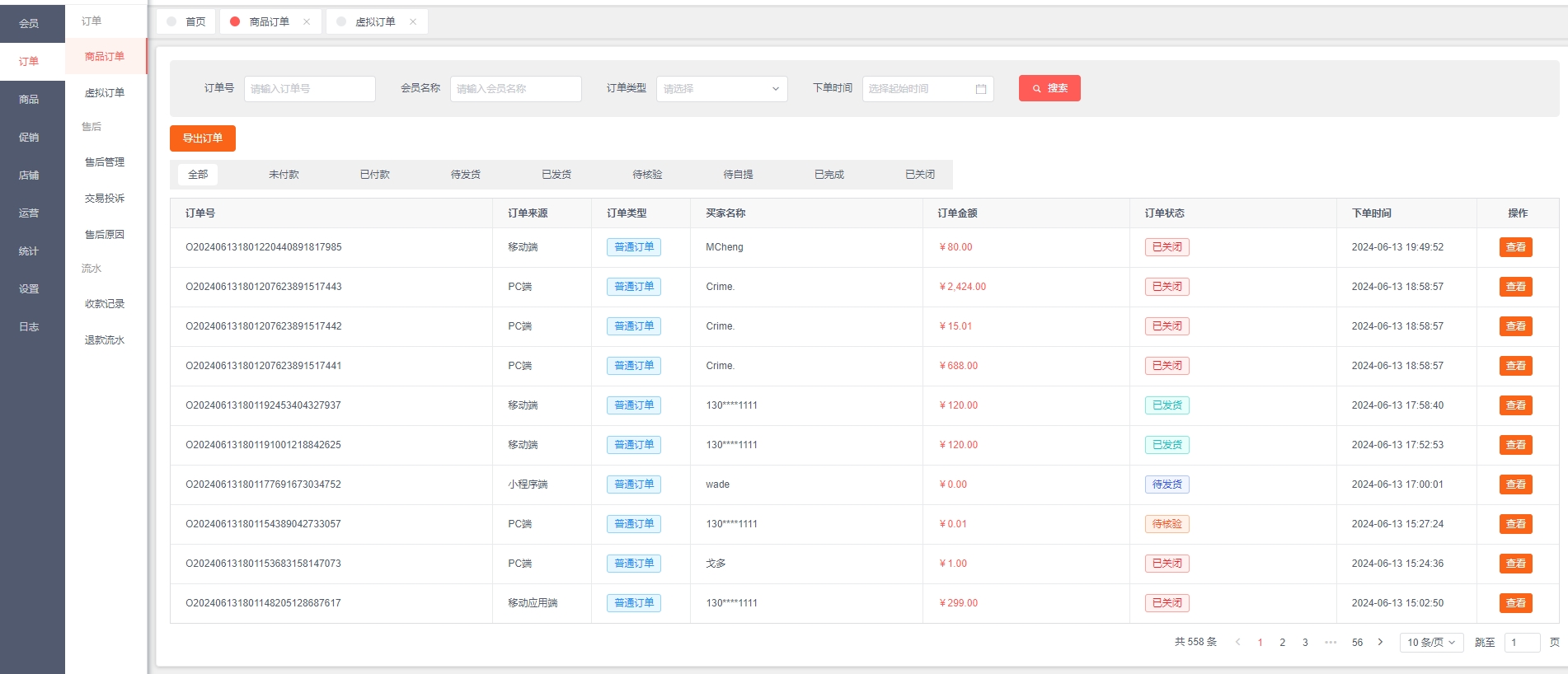This screenshot has width=1568, height=674.
Task: Filter orders by 未付款 status
Action: (x=284, y=175)
